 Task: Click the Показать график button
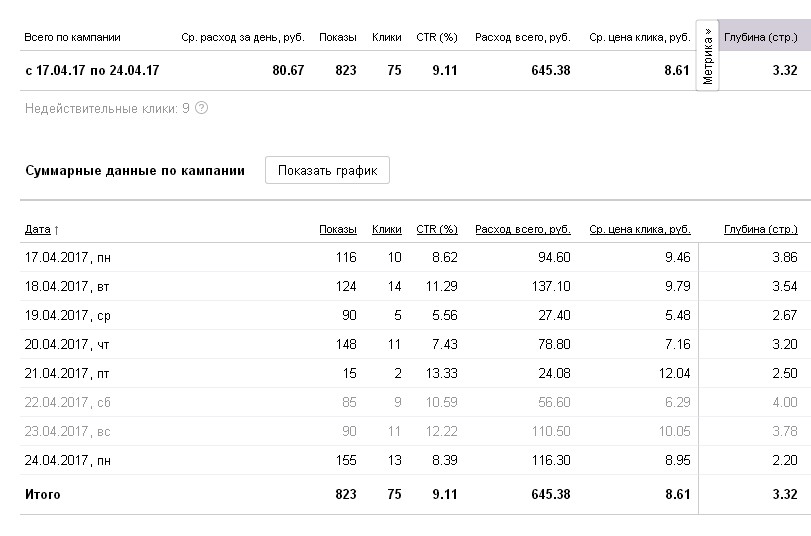point(327,170)
